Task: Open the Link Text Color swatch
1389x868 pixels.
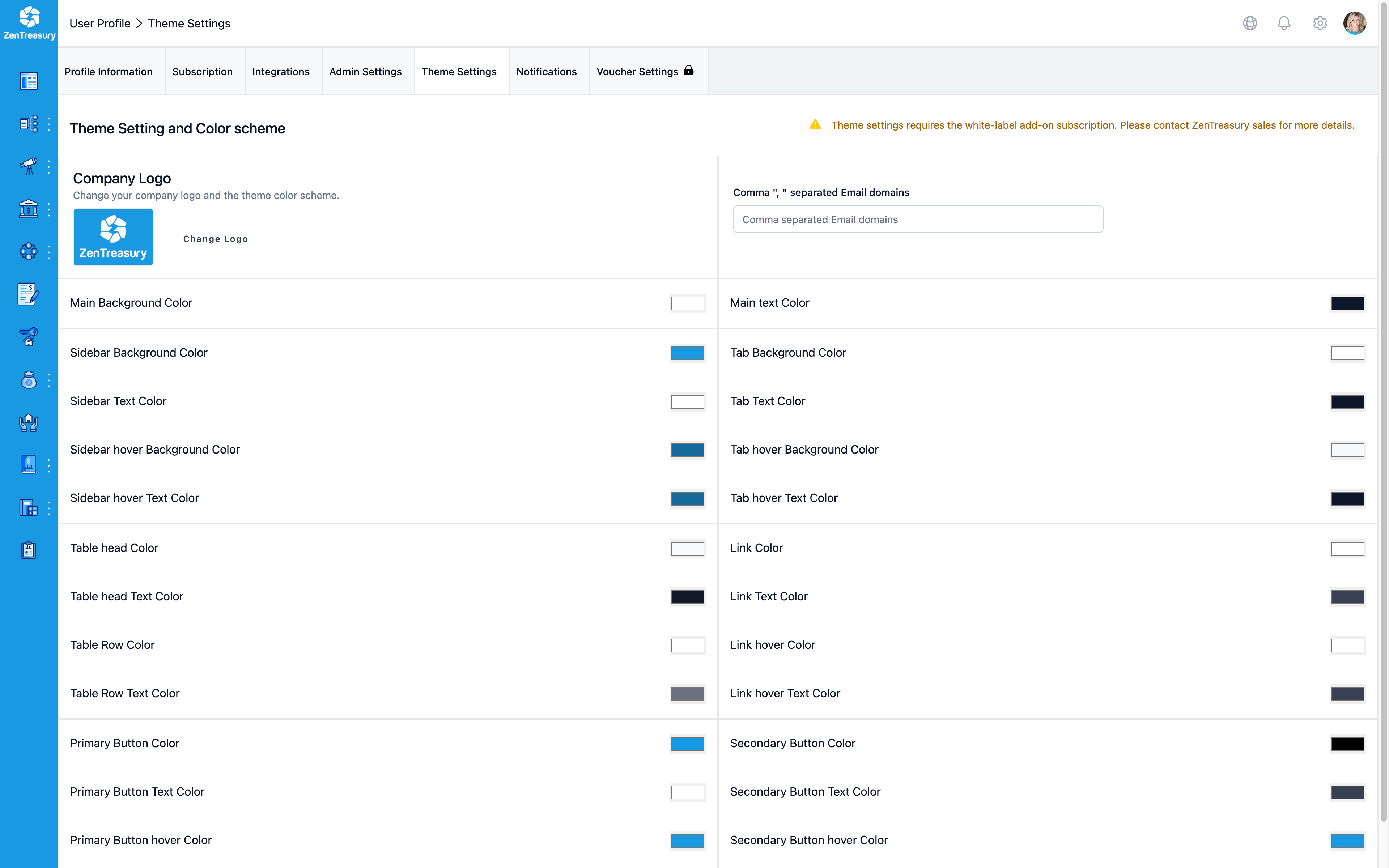Action: pos(1347,597)
